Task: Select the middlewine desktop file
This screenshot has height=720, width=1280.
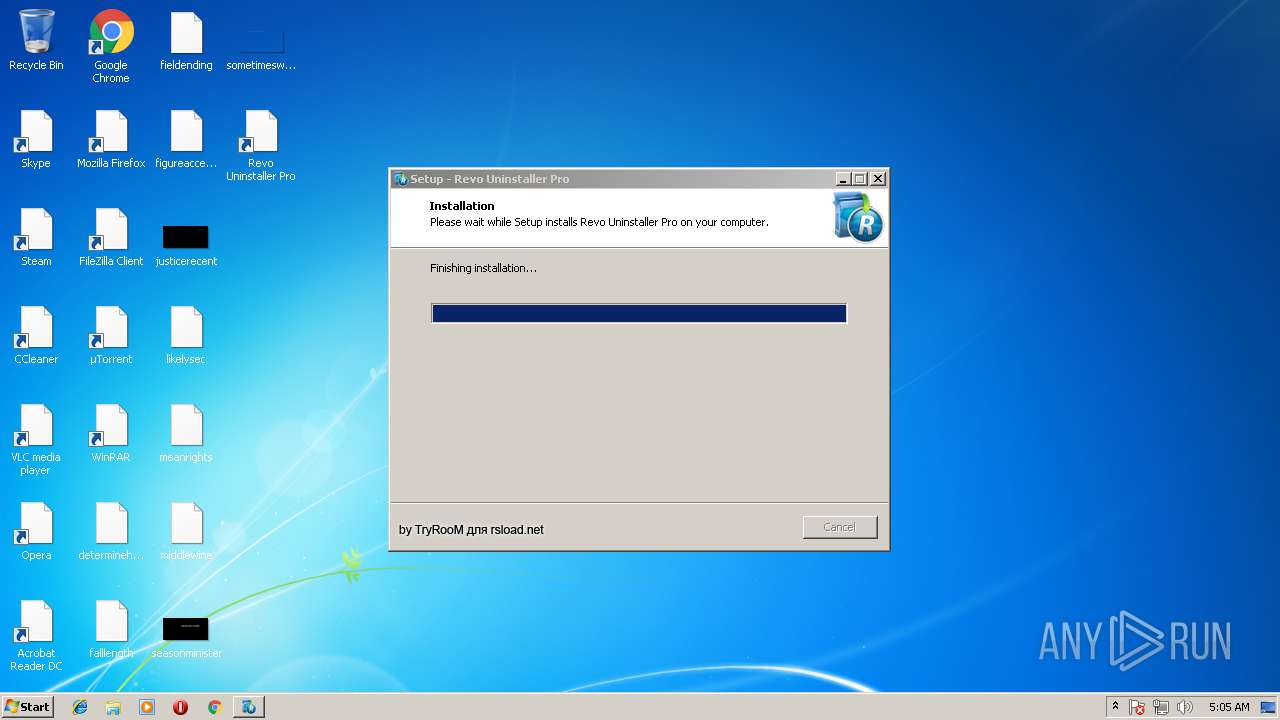Action: coord(186,532)
